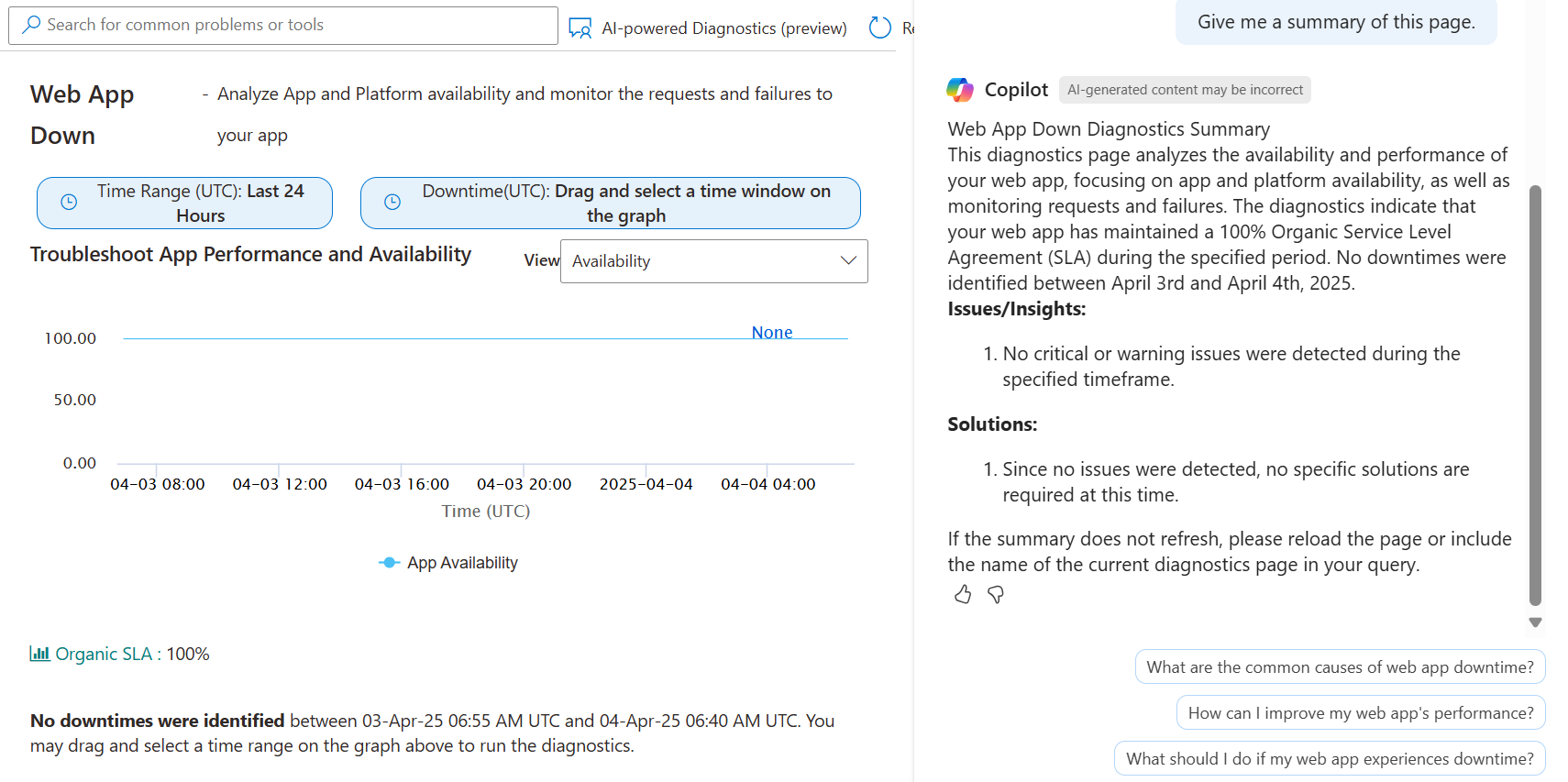Click the Copilot logo icon
The height and width of the screenshot is (782, 1568).
click(960, 90)
